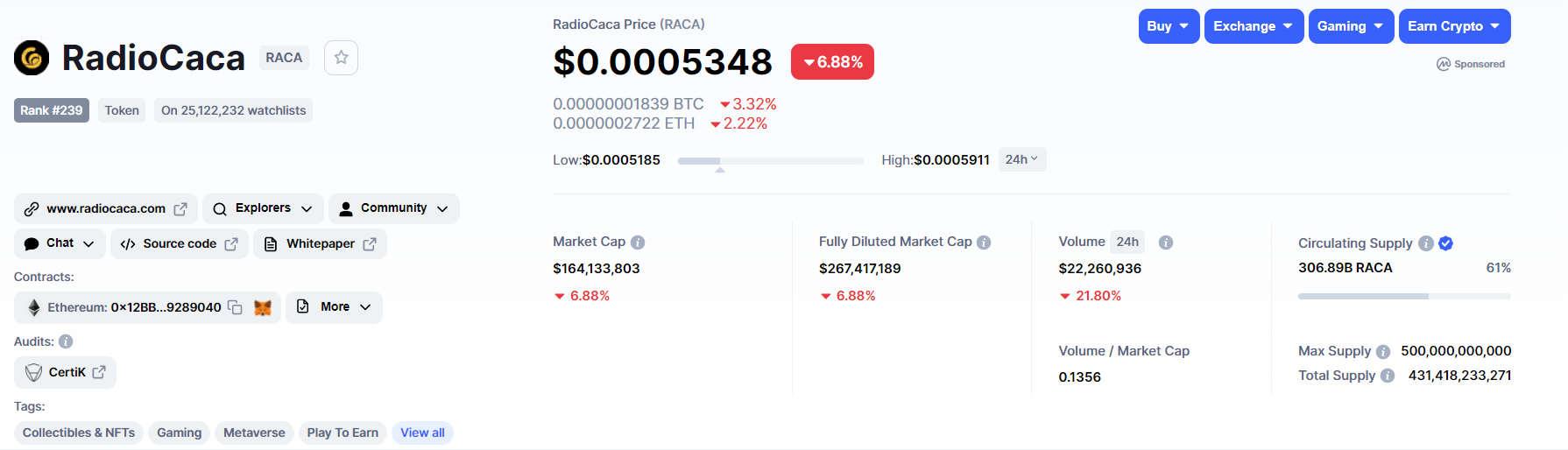Open the Volume 24h info icon

[x=1166, y=243]
